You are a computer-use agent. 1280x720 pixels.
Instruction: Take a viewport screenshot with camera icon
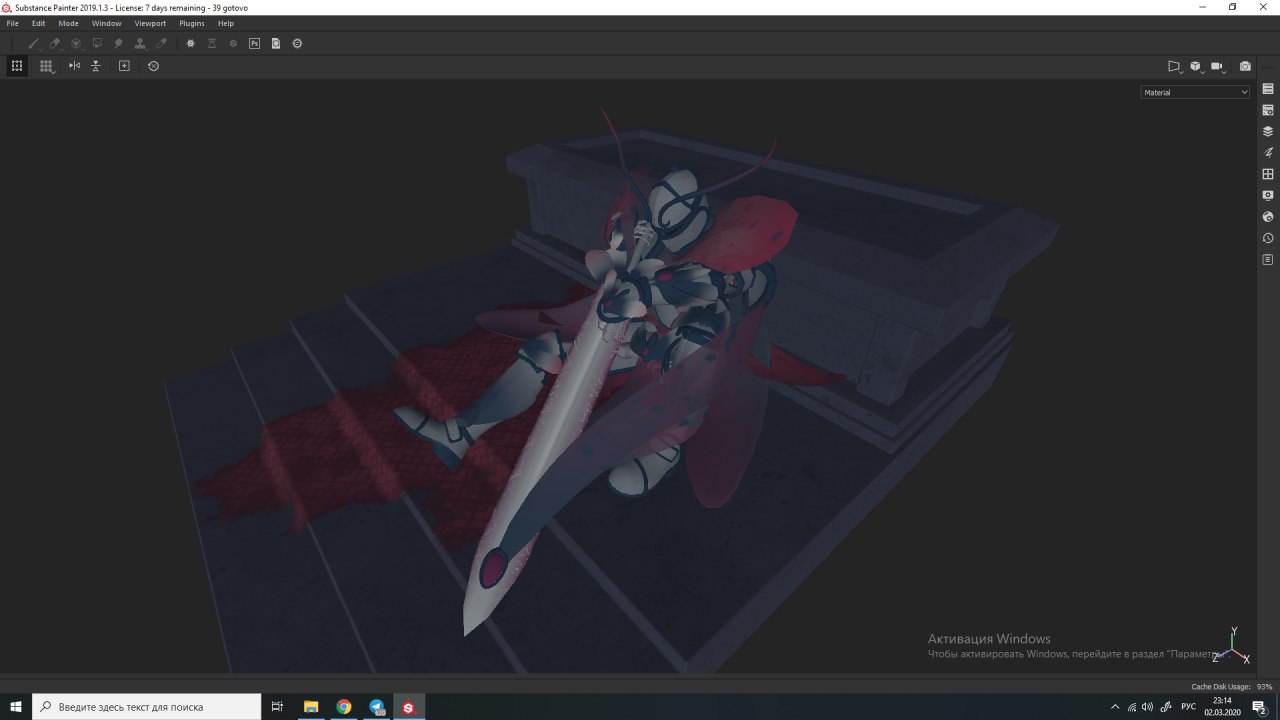[1245, 66]
